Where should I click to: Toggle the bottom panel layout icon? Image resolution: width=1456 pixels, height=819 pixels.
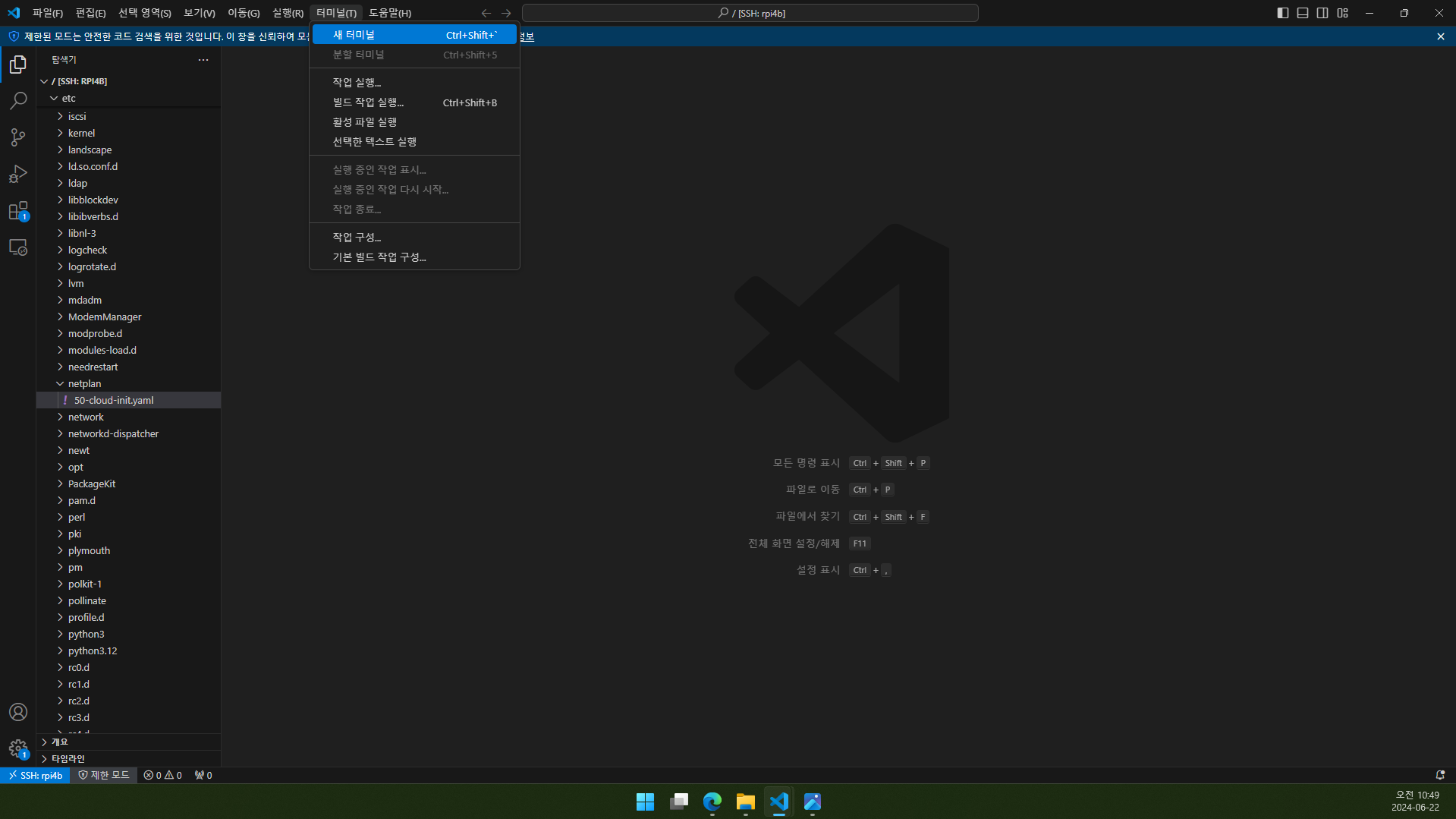point(1303,13)
